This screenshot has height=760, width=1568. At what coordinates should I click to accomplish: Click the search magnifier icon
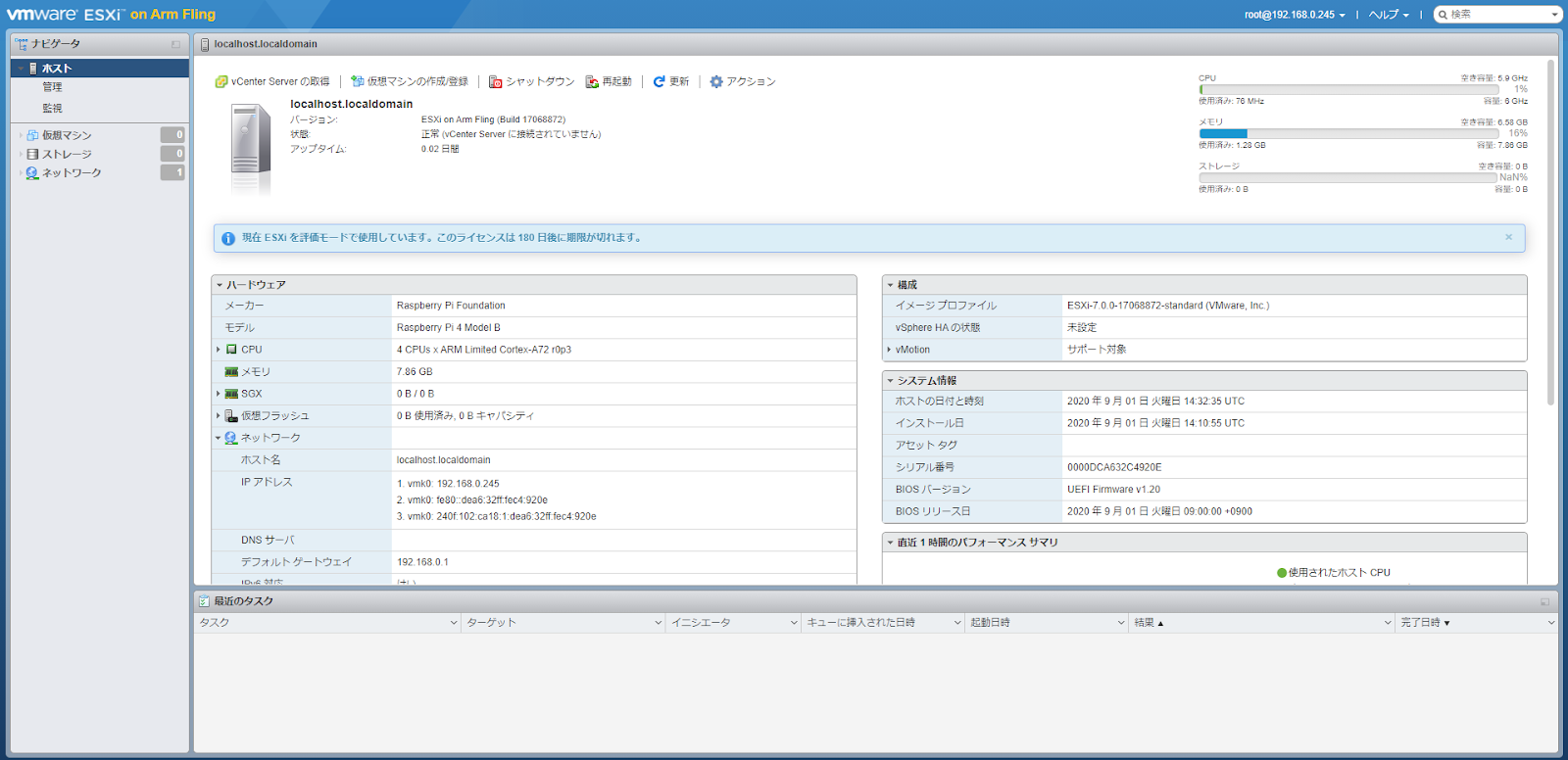[1444, 15]
